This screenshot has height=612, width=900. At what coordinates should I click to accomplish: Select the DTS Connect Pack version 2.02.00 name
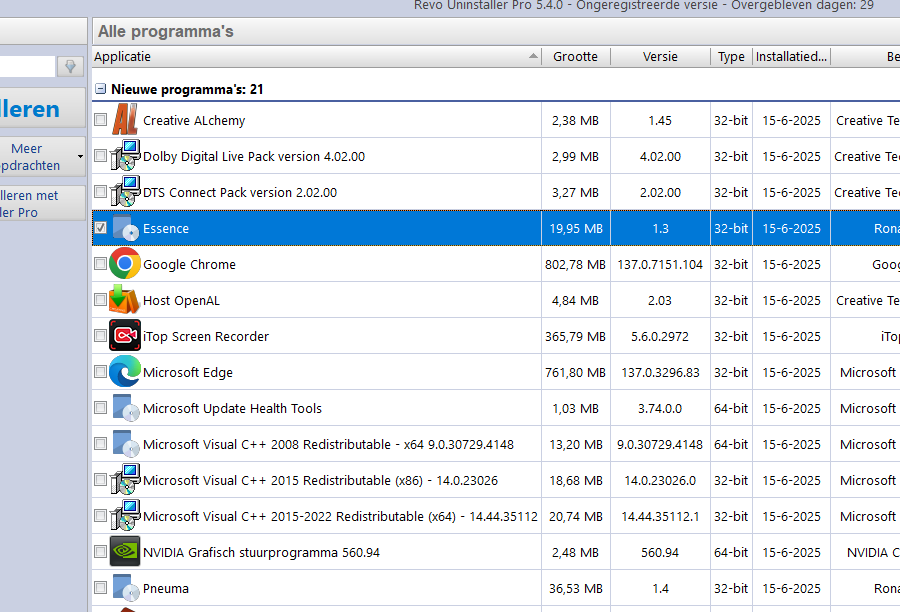240,192
